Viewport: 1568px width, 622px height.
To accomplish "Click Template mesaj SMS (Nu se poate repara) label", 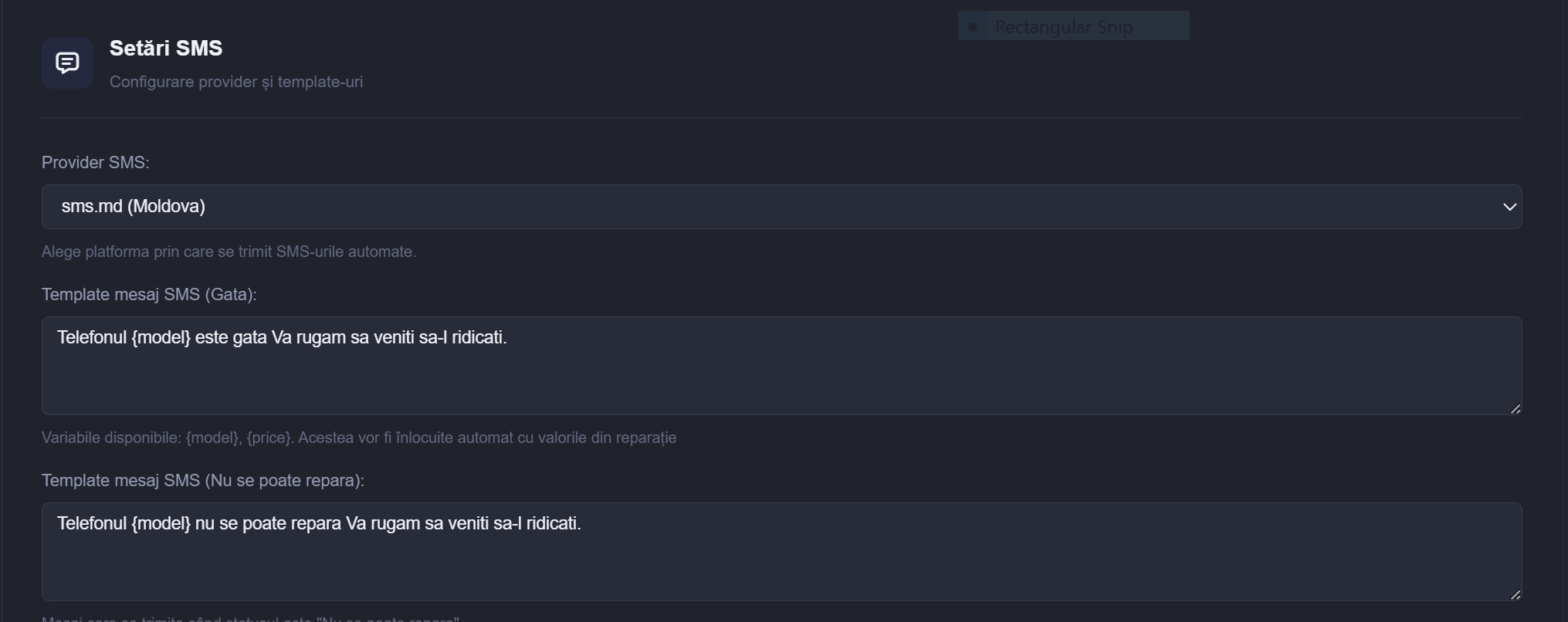I will click(203, 481).
